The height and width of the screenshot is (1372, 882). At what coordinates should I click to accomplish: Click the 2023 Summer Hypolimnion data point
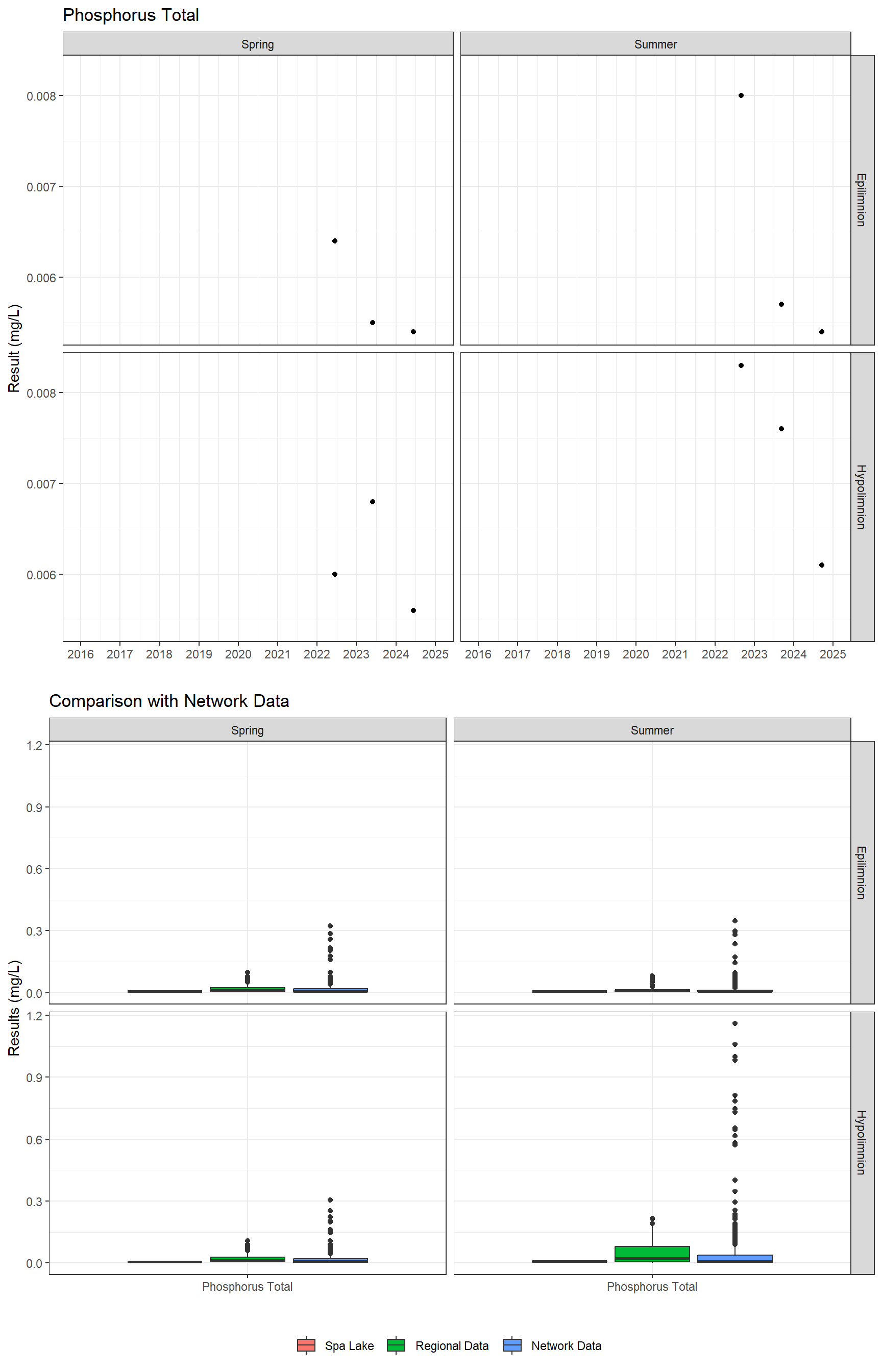point(781,429)
